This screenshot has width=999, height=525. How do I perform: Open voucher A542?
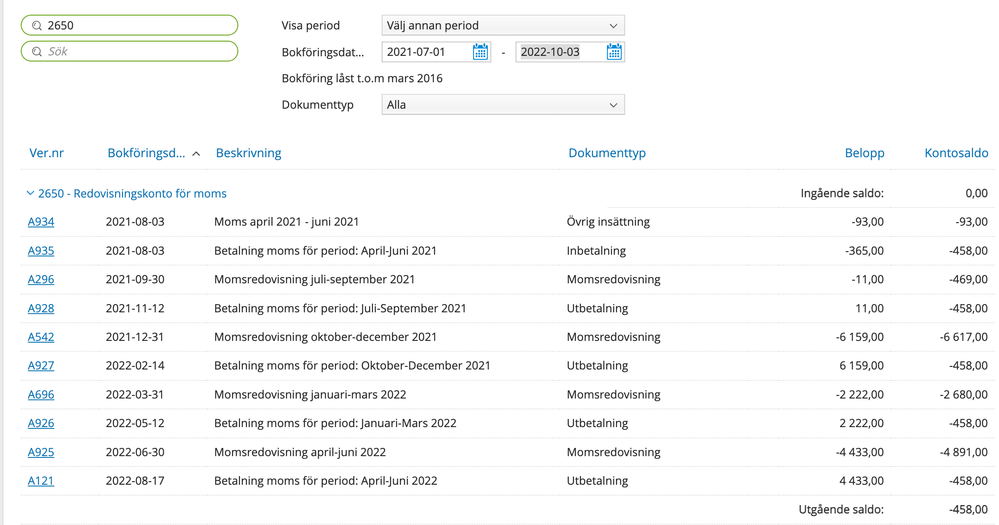41,337
